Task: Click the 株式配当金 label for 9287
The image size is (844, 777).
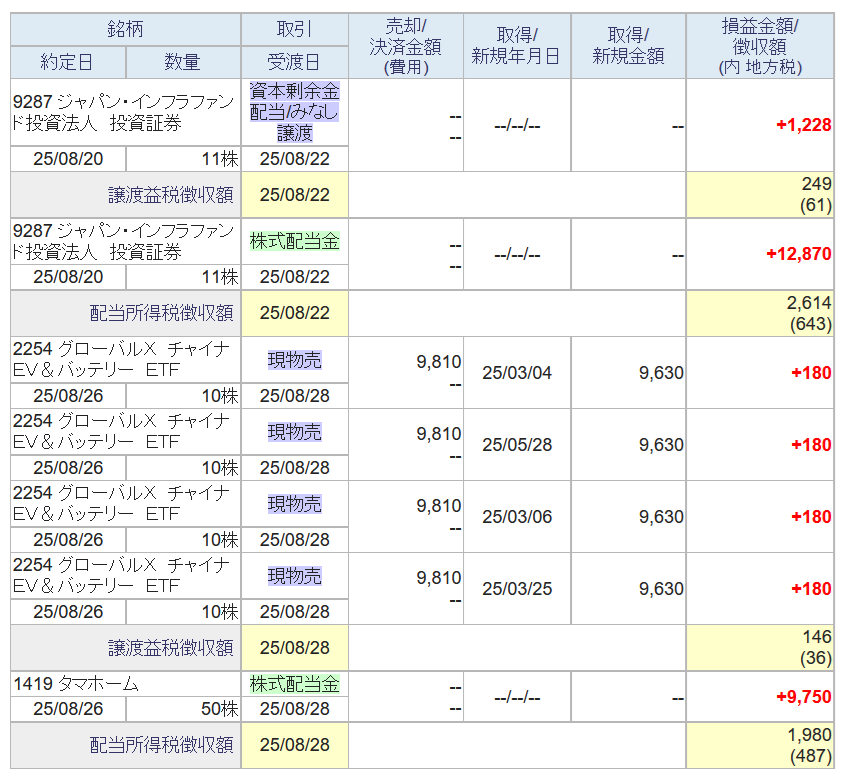Action: point(294,241)
